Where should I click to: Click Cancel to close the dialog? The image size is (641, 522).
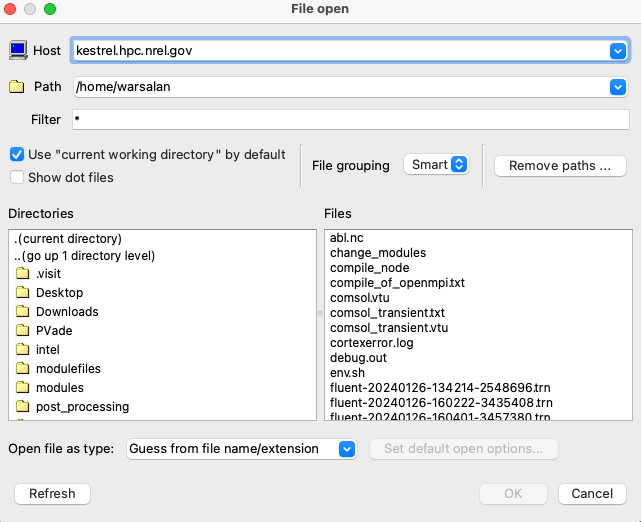[592, 494]
